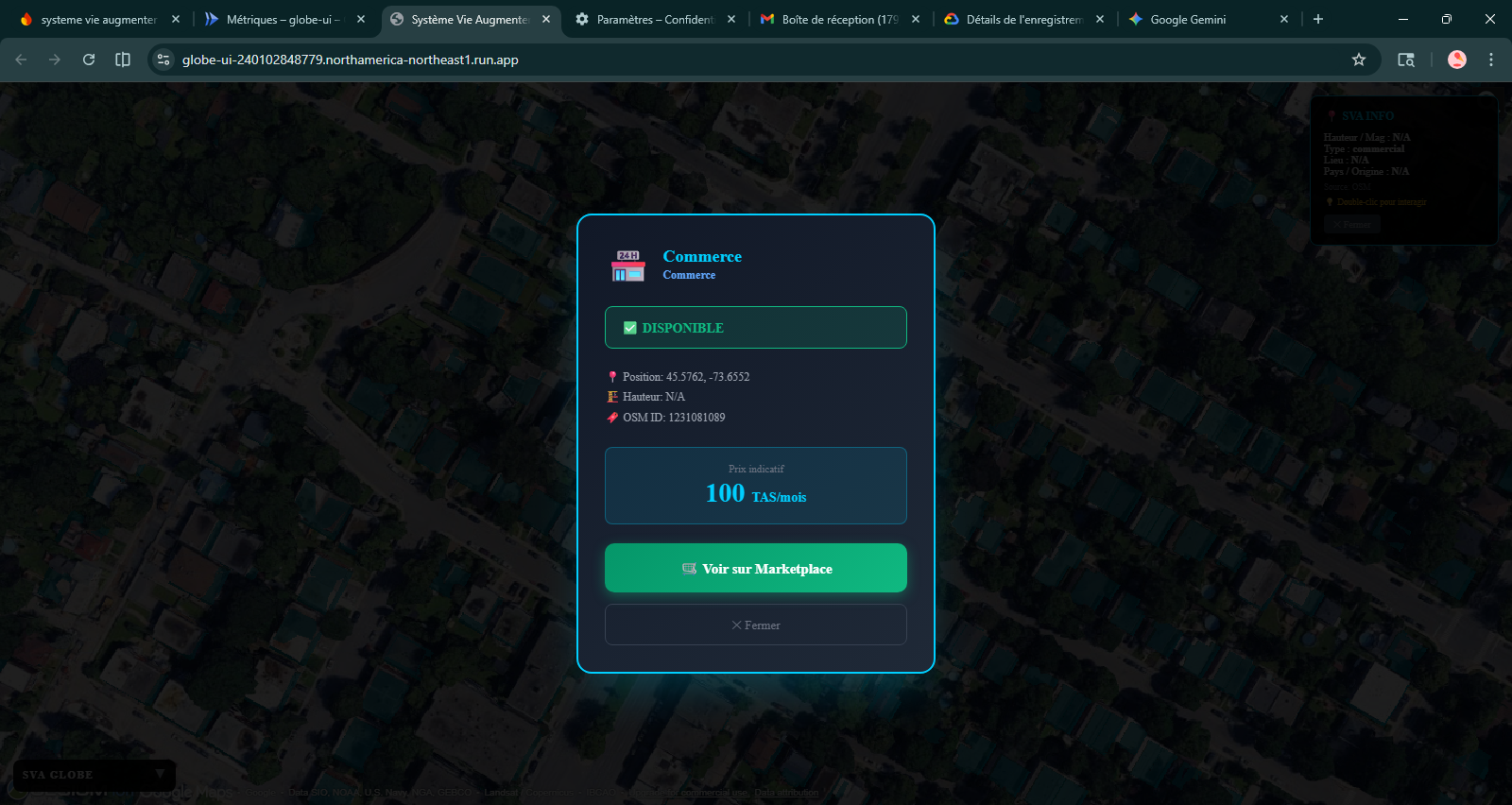Click the red pin icon beside Position
The height and width of the screenshot is (805, 1512).
click(x=612, y=376)
